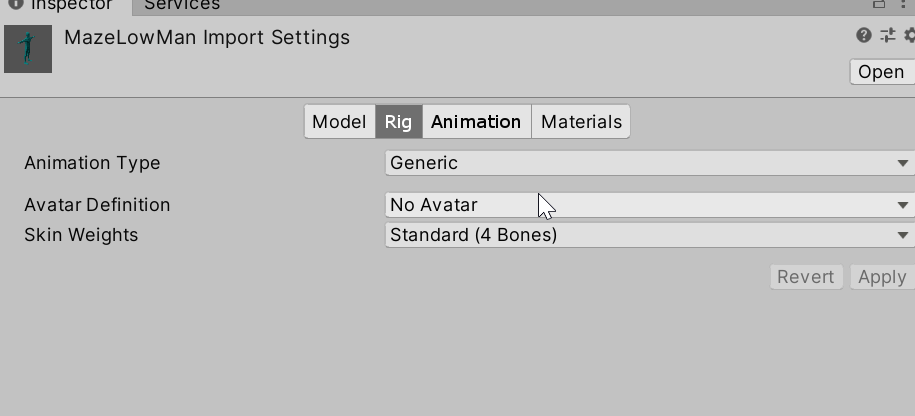Open the Materials tab
The image size is (915, 416).
581,122
